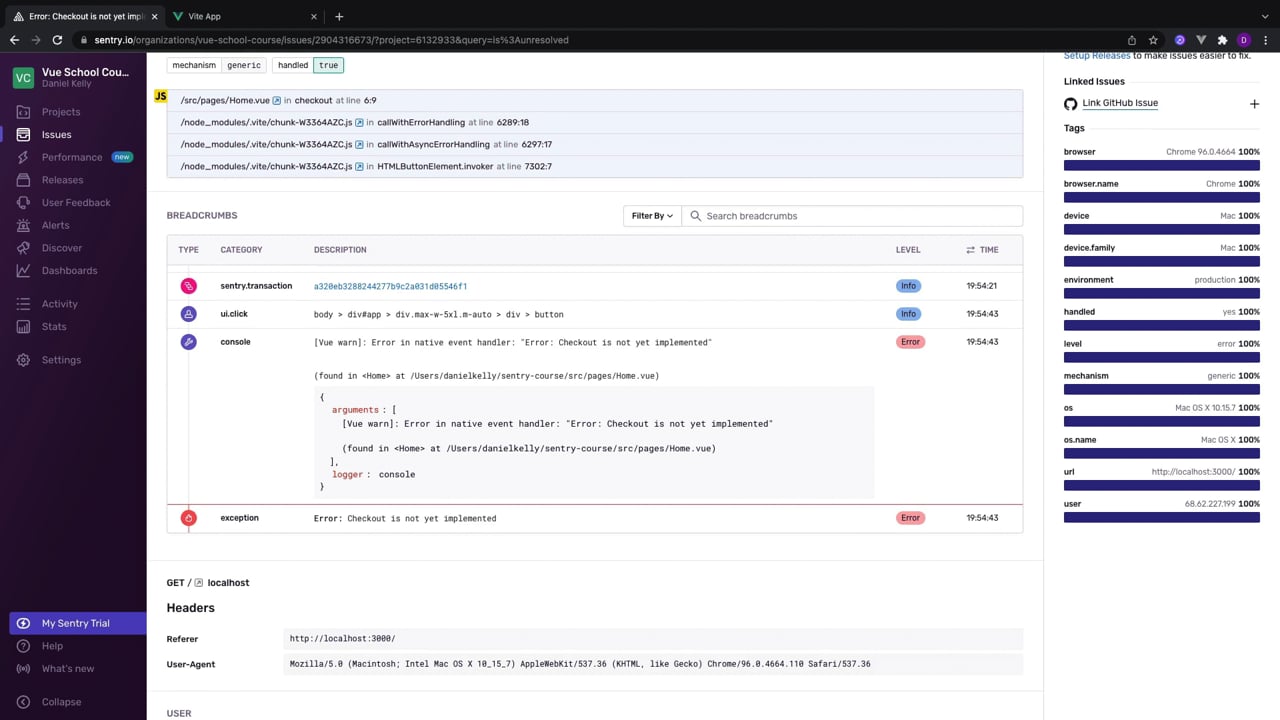This screenshot has height=720, width=1280.
Task: Open source icon for callWithErrorHandling frame
Action: pos(359,123)
